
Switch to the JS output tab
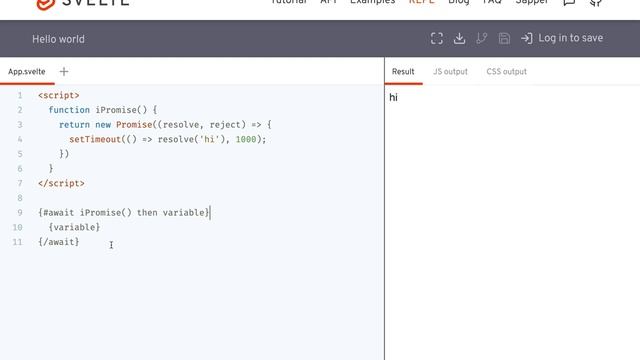pyautogui.click(x=450, y=72)
